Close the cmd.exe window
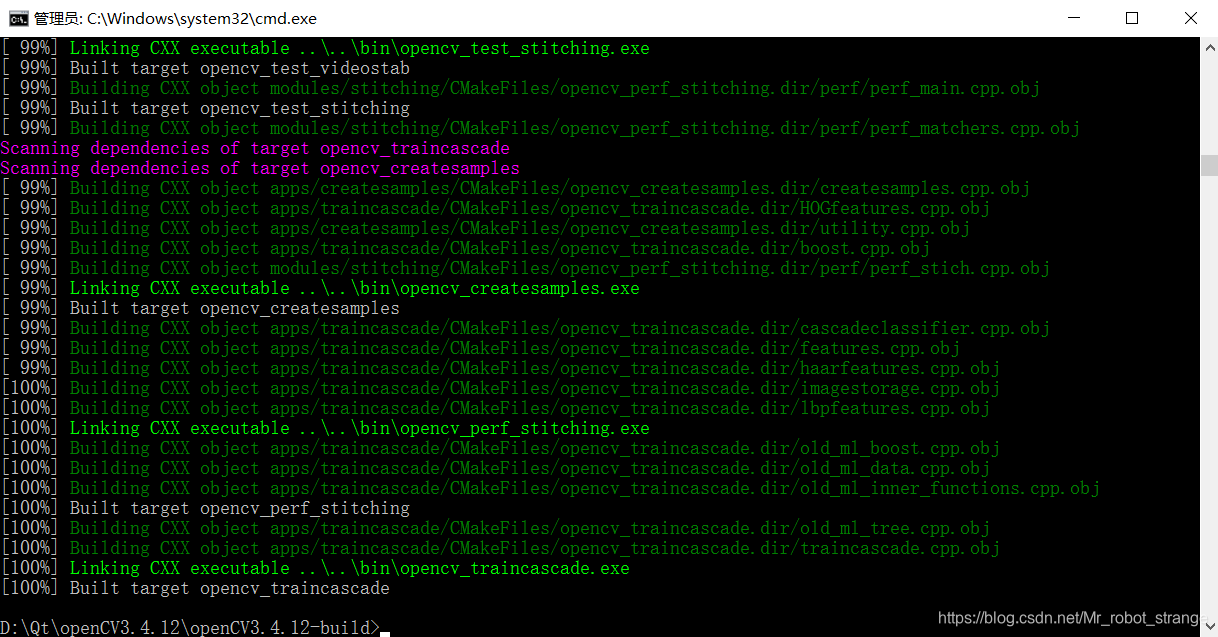 1189,18
